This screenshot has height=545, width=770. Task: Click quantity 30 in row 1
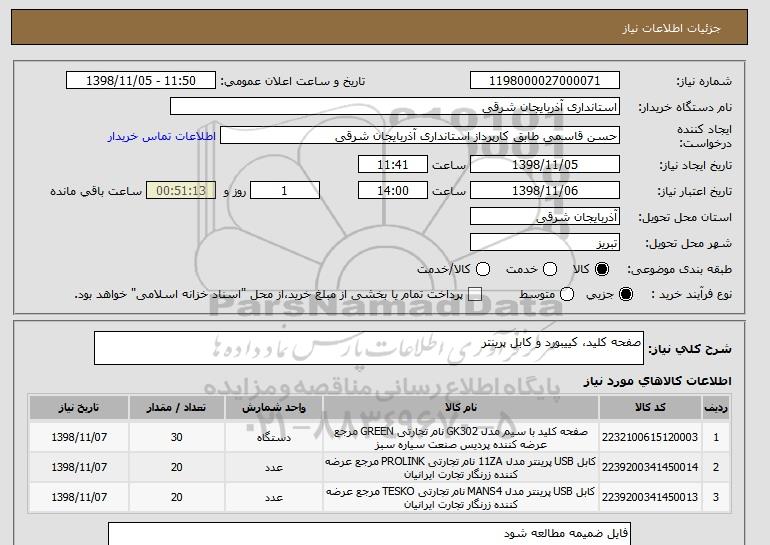pyautogui.click(x=177, y=437)
